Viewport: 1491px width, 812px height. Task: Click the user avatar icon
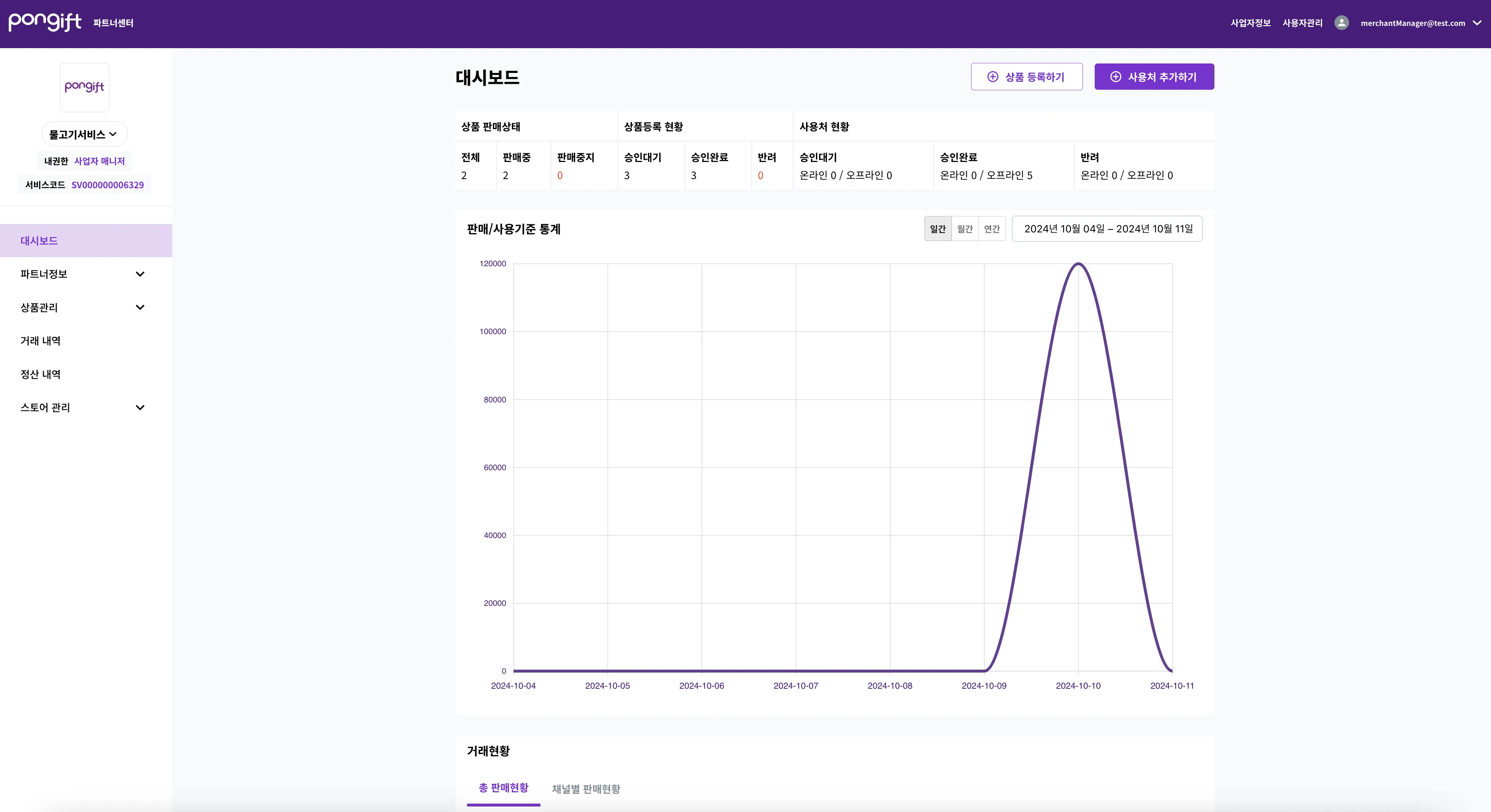1341,23
